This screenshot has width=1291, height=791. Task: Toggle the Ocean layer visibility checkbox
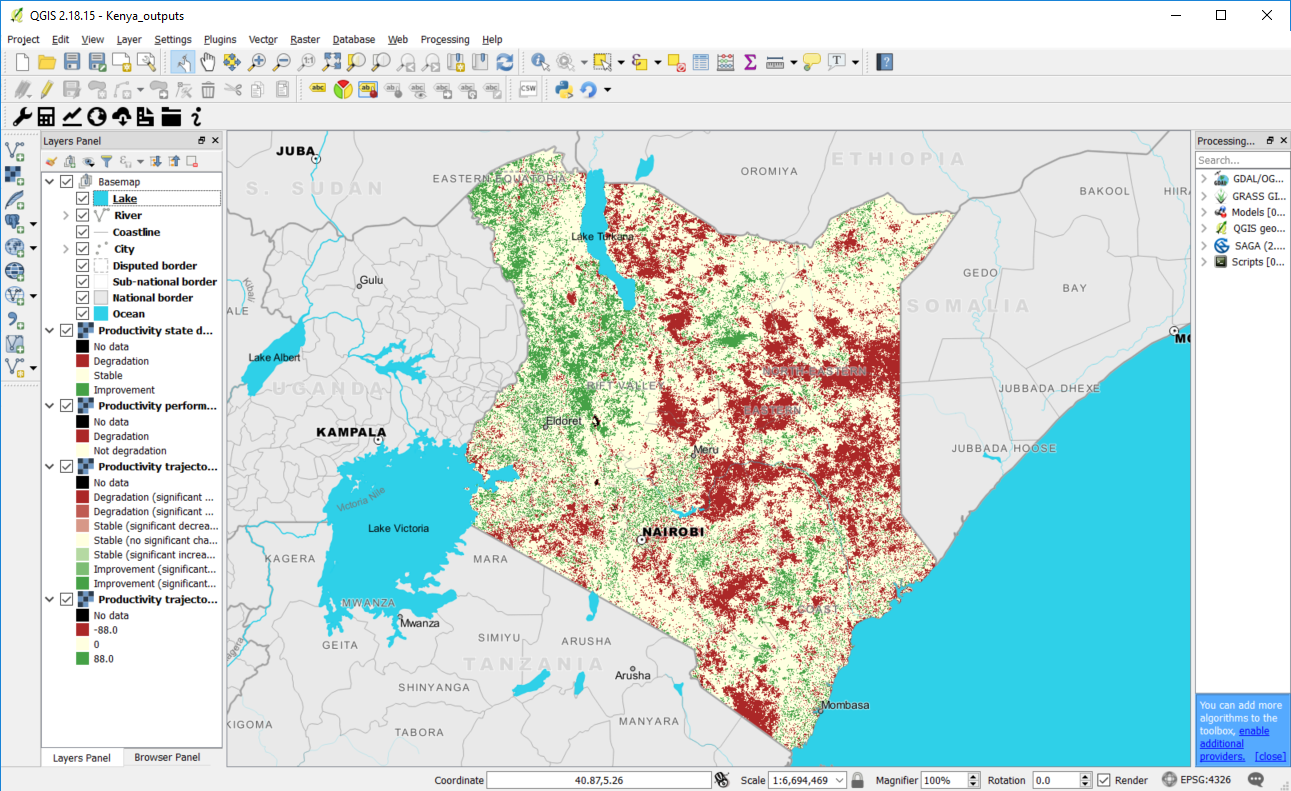point(83,314)
